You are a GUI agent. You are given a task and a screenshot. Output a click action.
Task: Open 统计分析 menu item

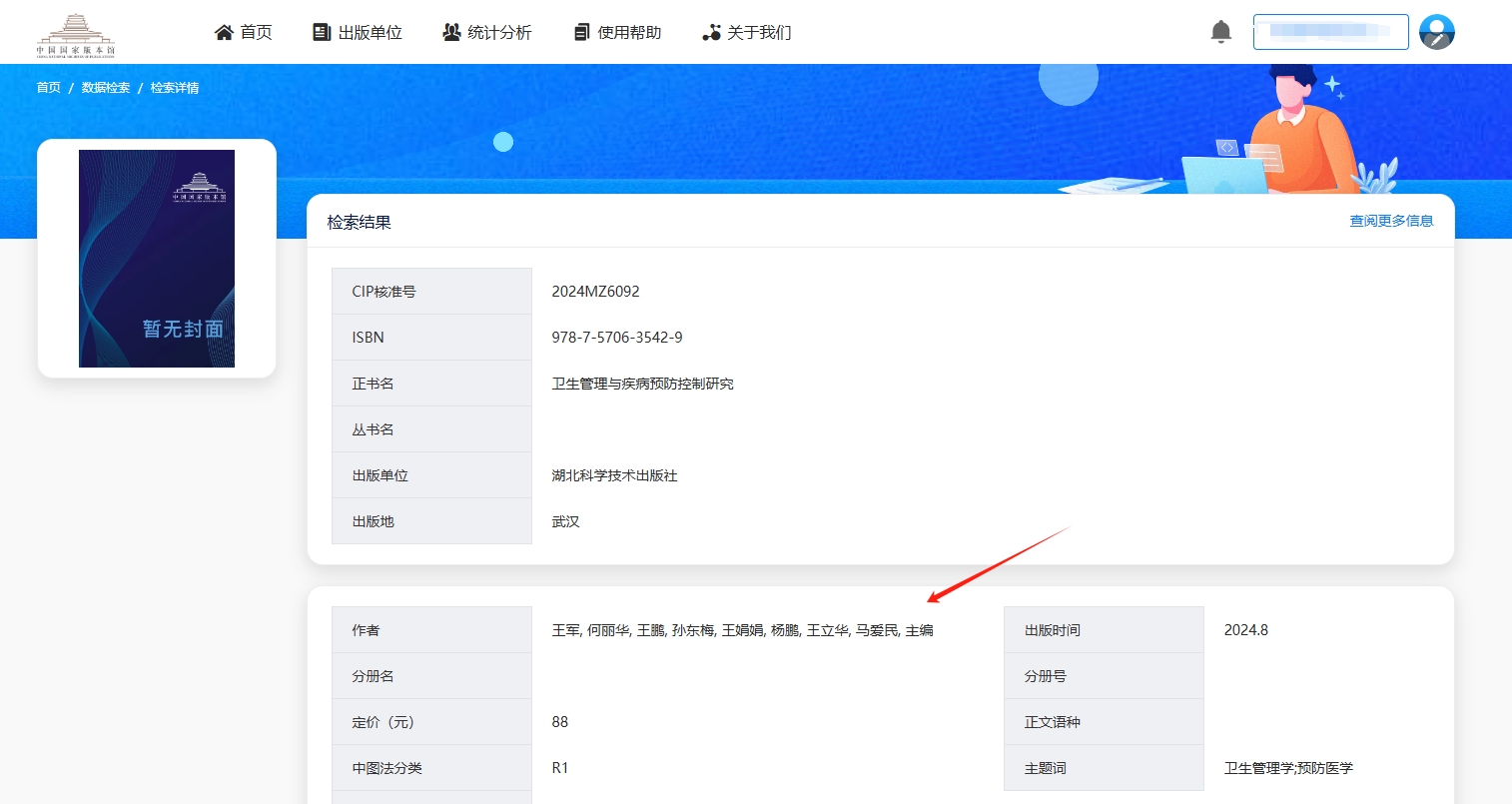pos(500,32)
